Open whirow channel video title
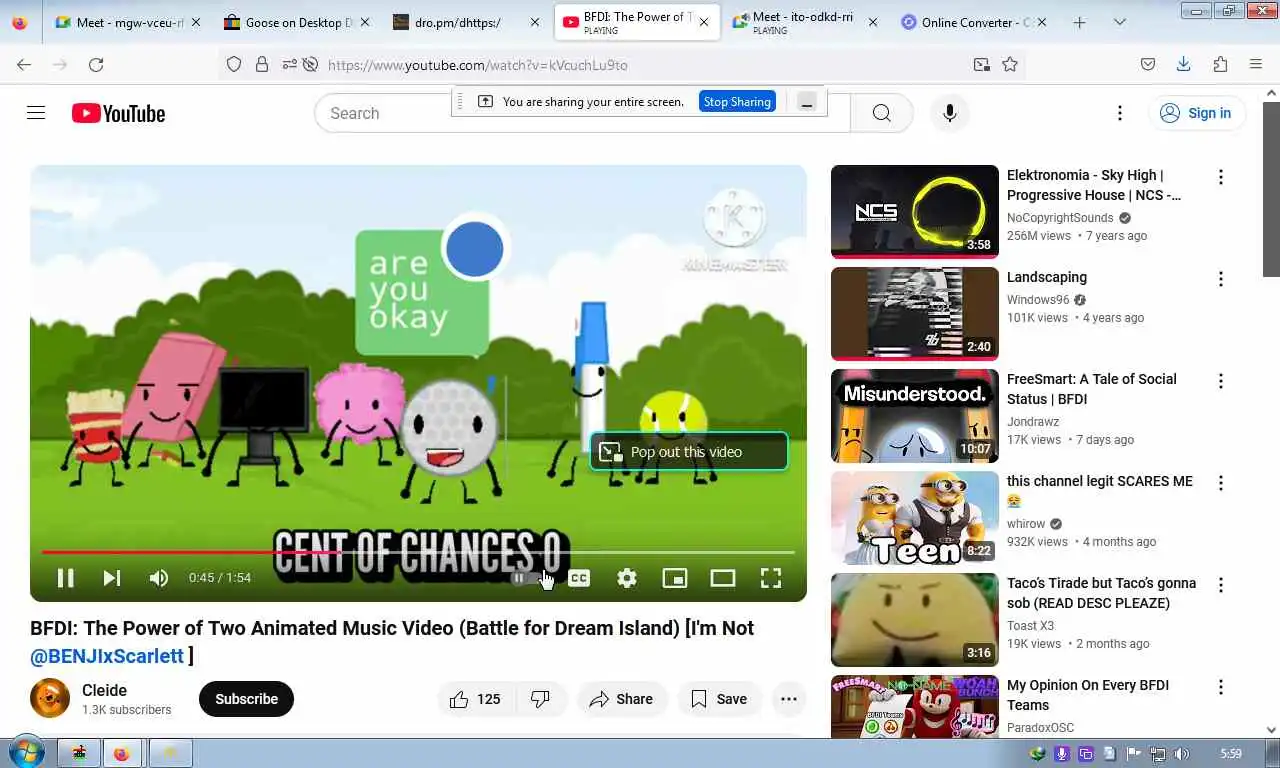This screenshot has height=768, width=1280. tap(1099, 491)
